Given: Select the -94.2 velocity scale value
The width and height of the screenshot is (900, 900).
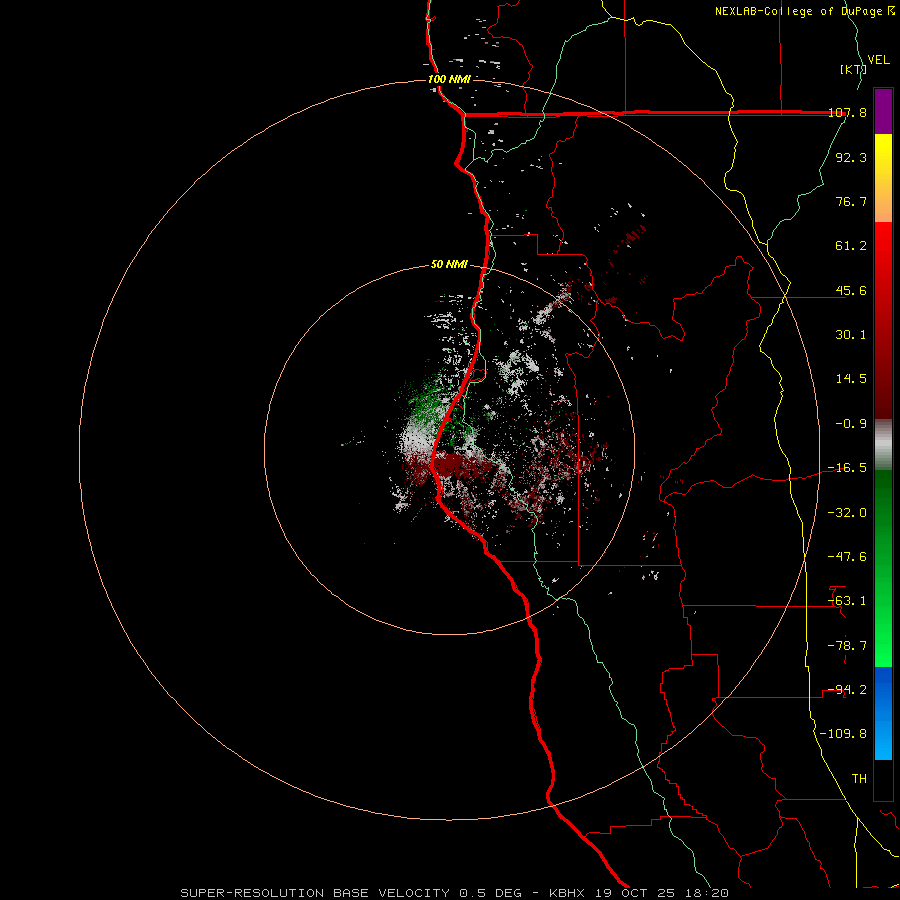Looking at the screenshot, I should pyautogui.click(x=847, y=690).
